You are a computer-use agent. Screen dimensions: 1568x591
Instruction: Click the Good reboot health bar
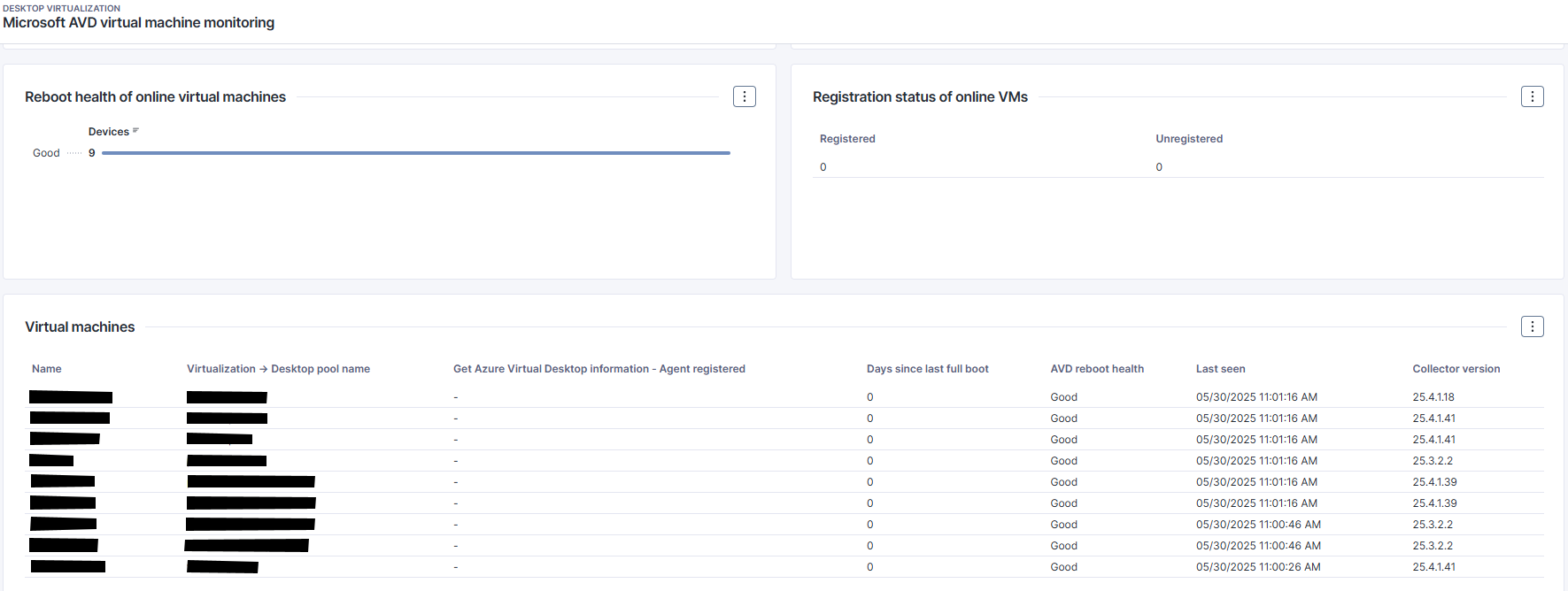[415, 153]
